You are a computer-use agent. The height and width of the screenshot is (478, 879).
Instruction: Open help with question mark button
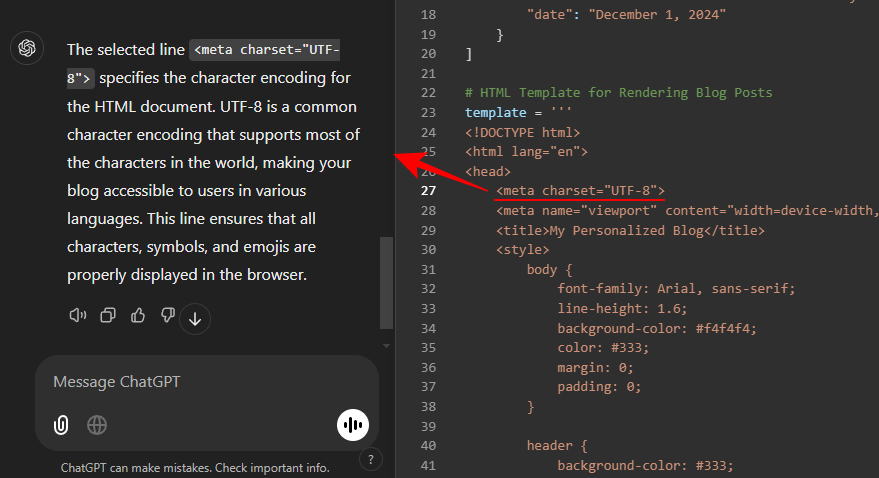tap(371, 460)
